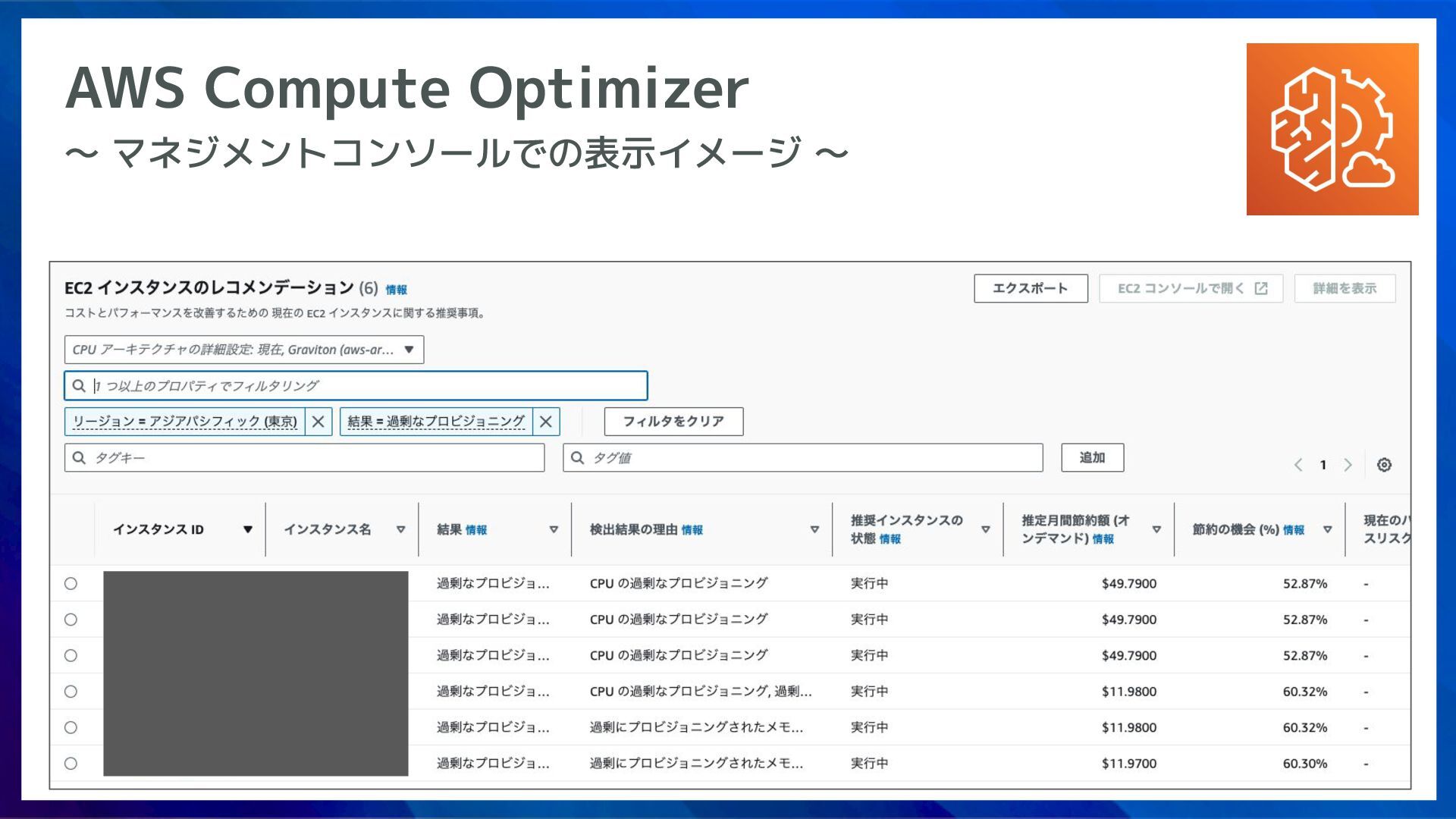Click the エクスポート button
Viewport: 1456px width, 819px height.
[1031, 288]
